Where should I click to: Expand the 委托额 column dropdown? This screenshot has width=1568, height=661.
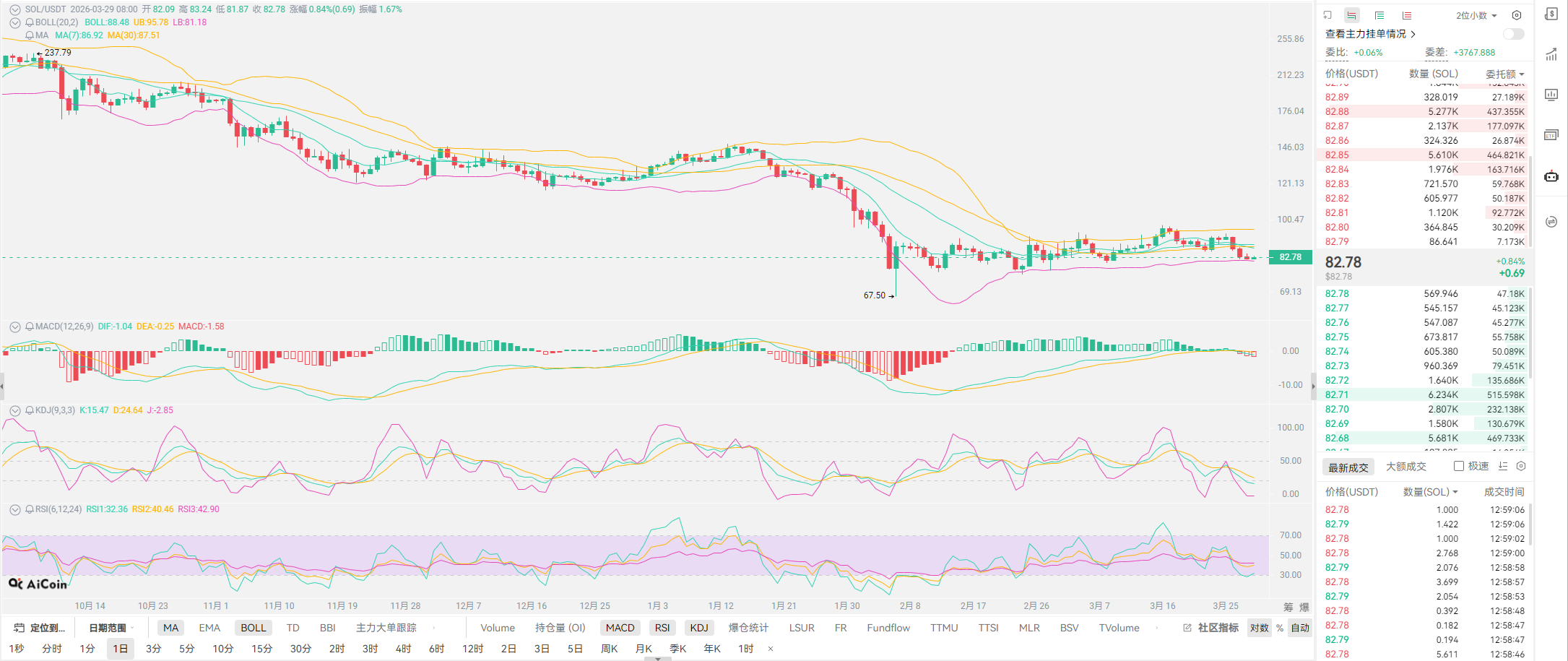coord(1504,74)
